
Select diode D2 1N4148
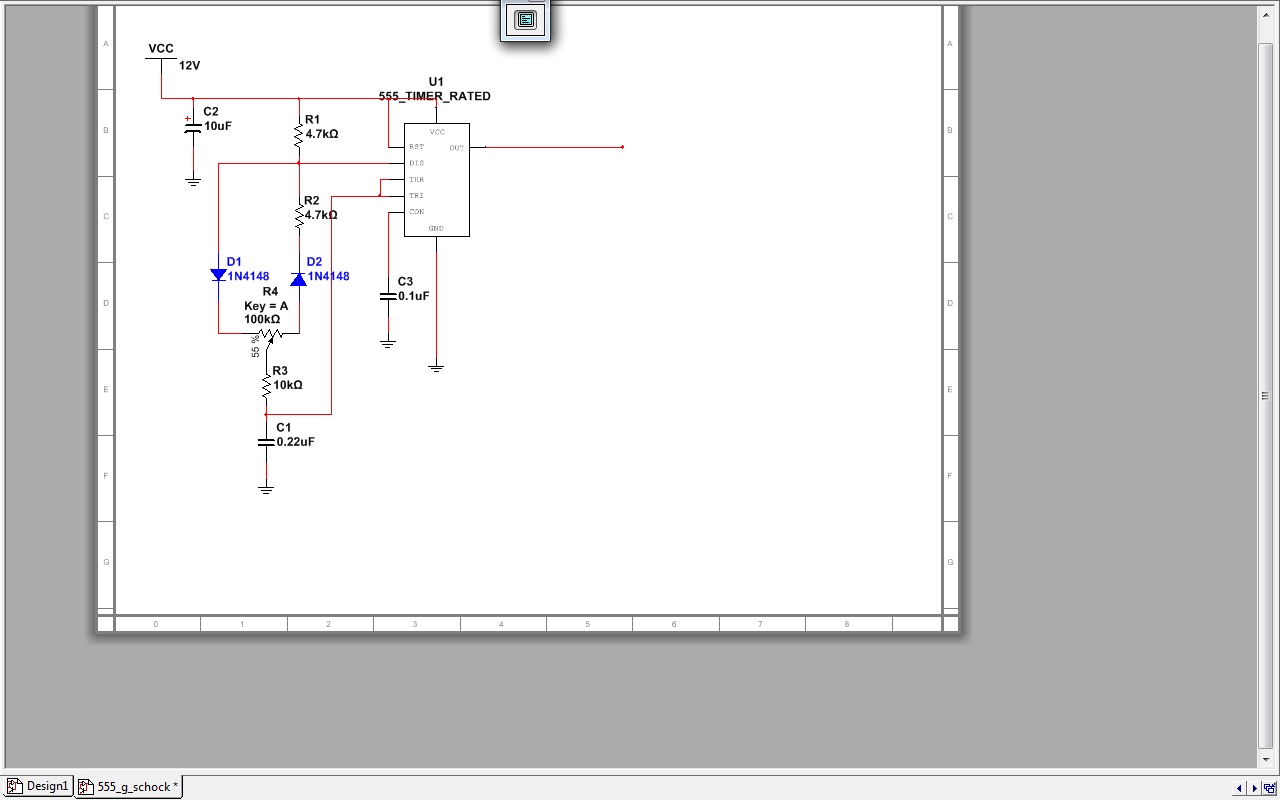tap(298, 279)
